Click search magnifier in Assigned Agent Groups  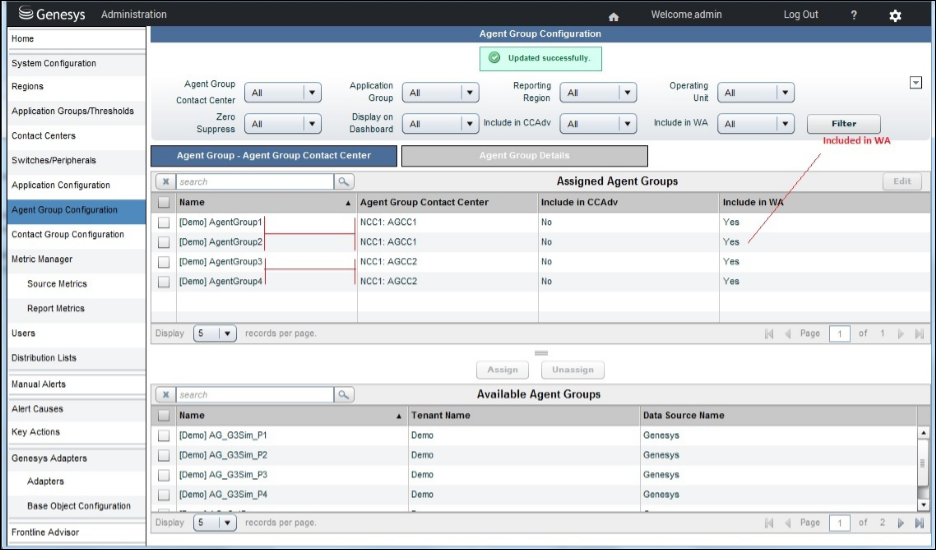coord(344,182)
